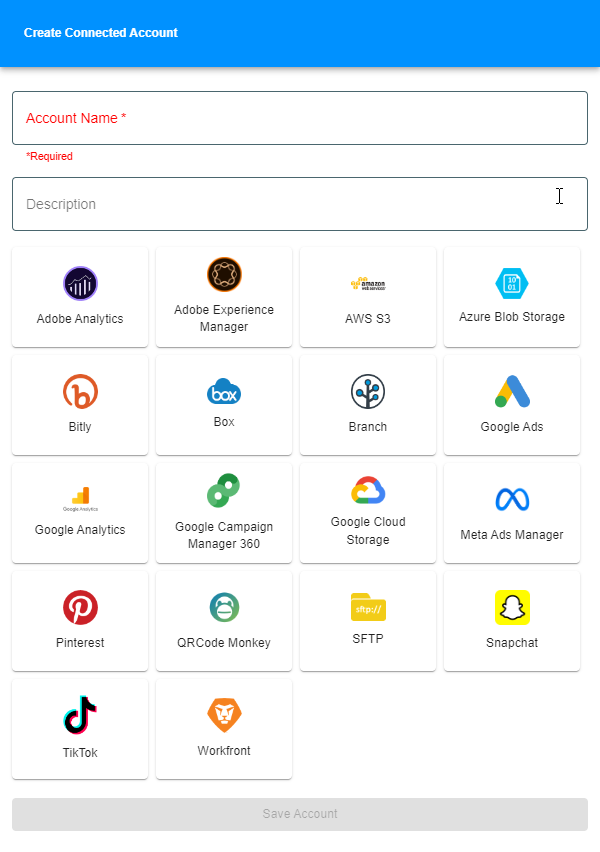The image size is (600, 852).
Task: Choose the TikTok logo
Action: [80, 715]
